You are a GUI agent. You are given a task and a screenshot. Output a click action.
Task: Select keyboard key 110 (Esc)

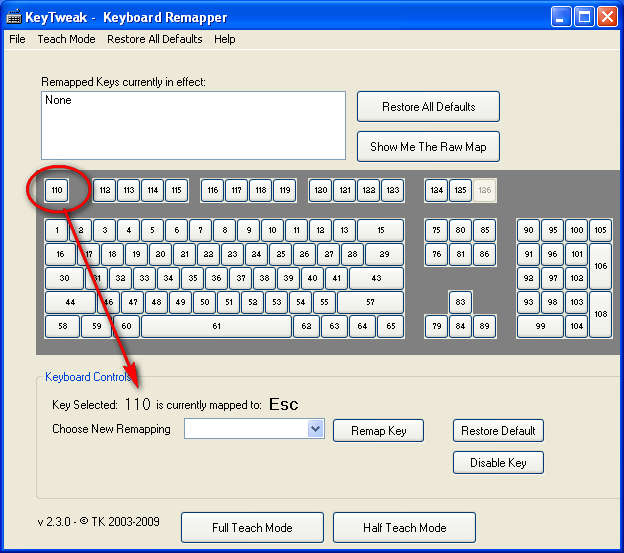[57, 190]
